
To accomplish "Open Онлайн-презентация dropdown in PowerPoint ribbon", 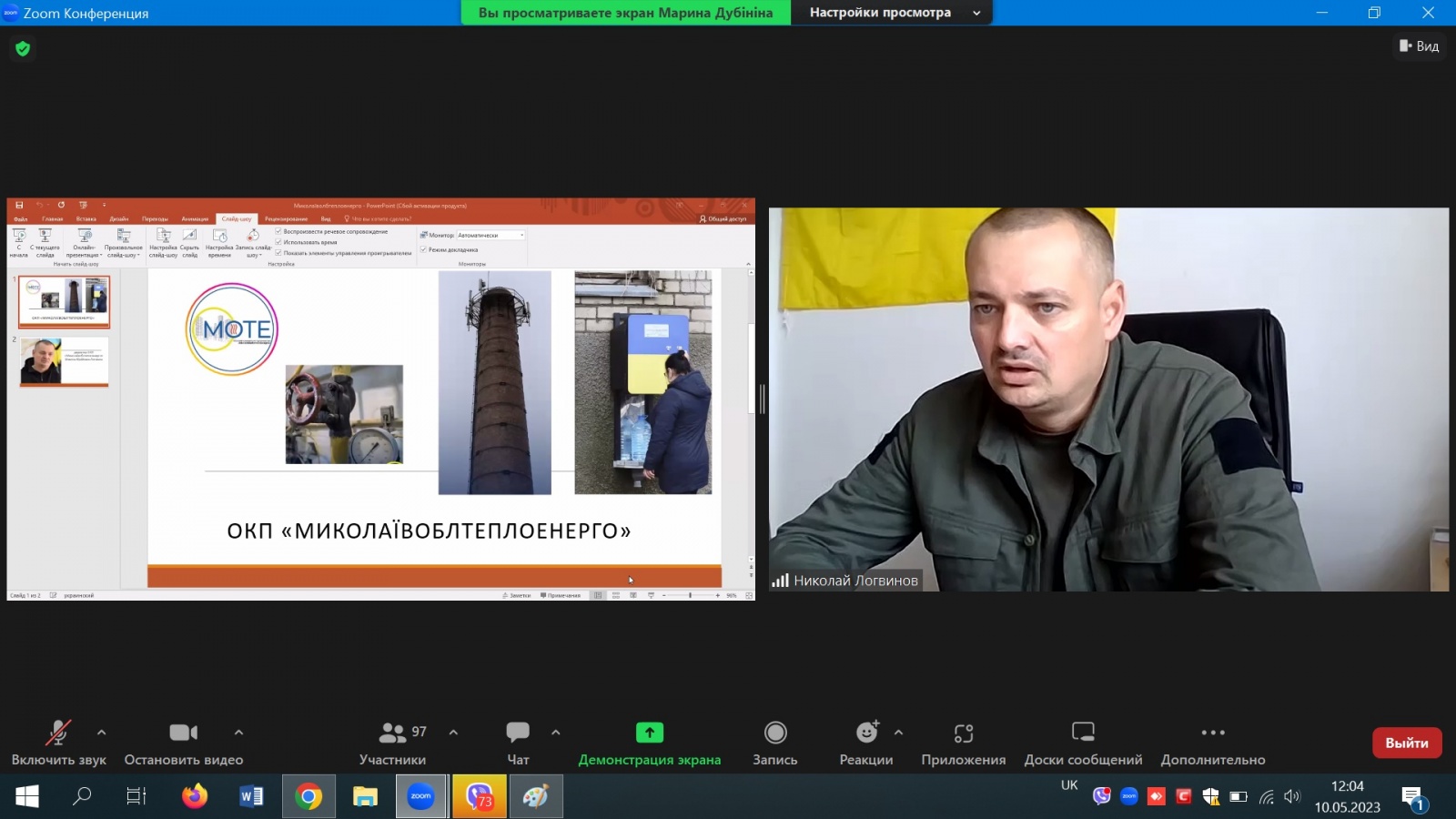I will point(85,242).
